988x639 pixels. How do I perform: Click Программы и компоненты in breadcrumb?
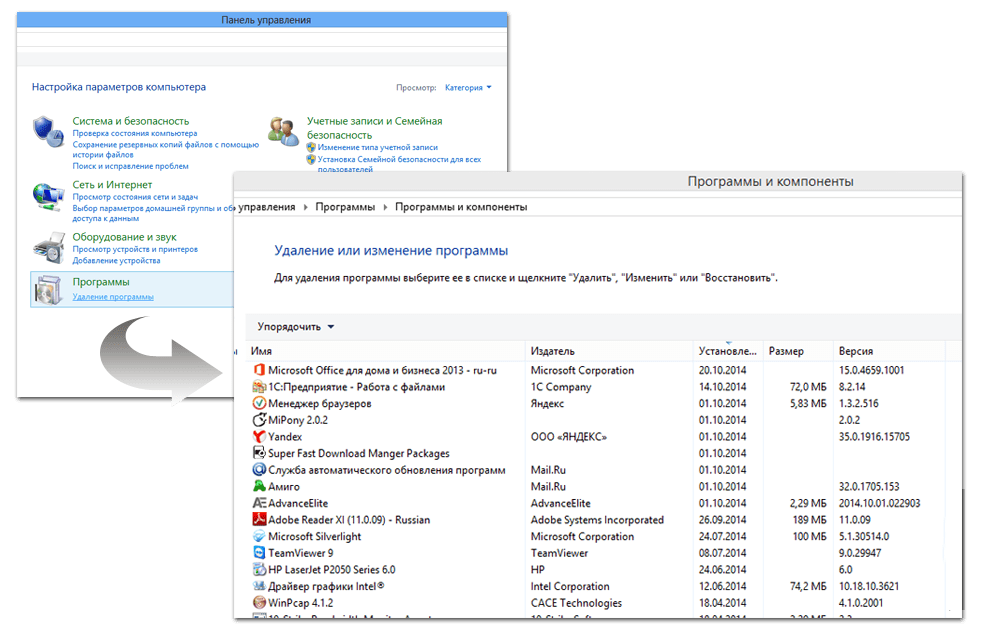[460, 207]
